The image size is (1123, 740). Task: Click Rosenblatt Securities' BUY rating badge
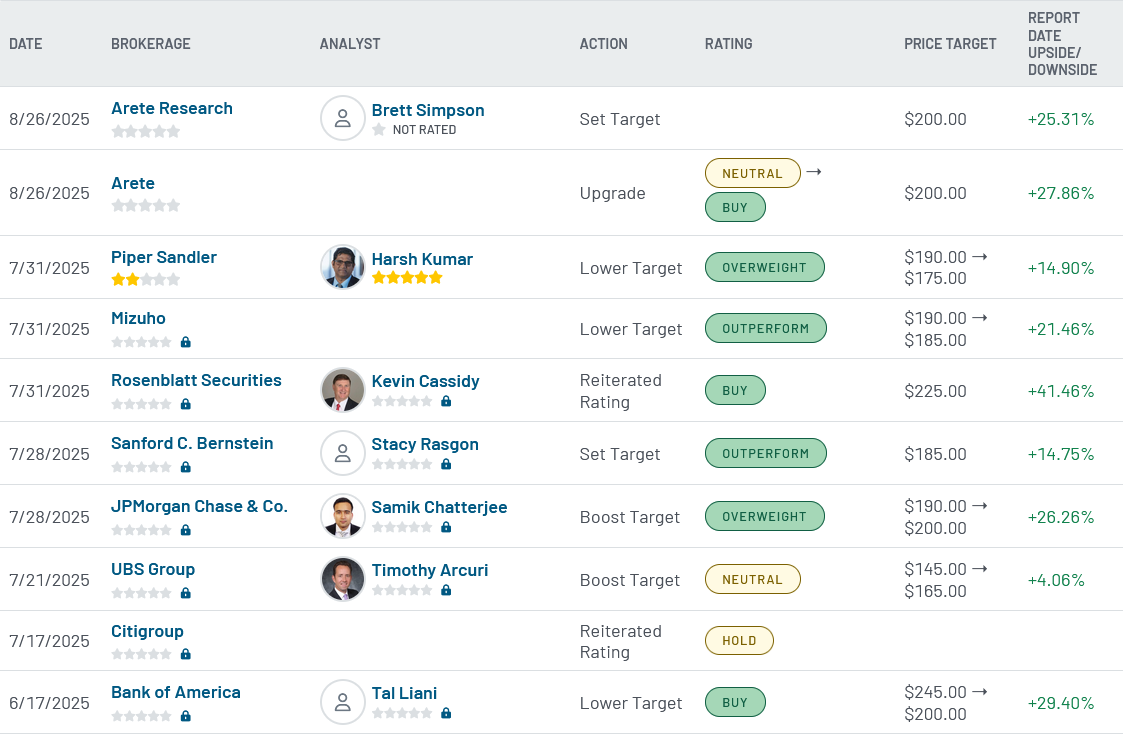[736, 390]
